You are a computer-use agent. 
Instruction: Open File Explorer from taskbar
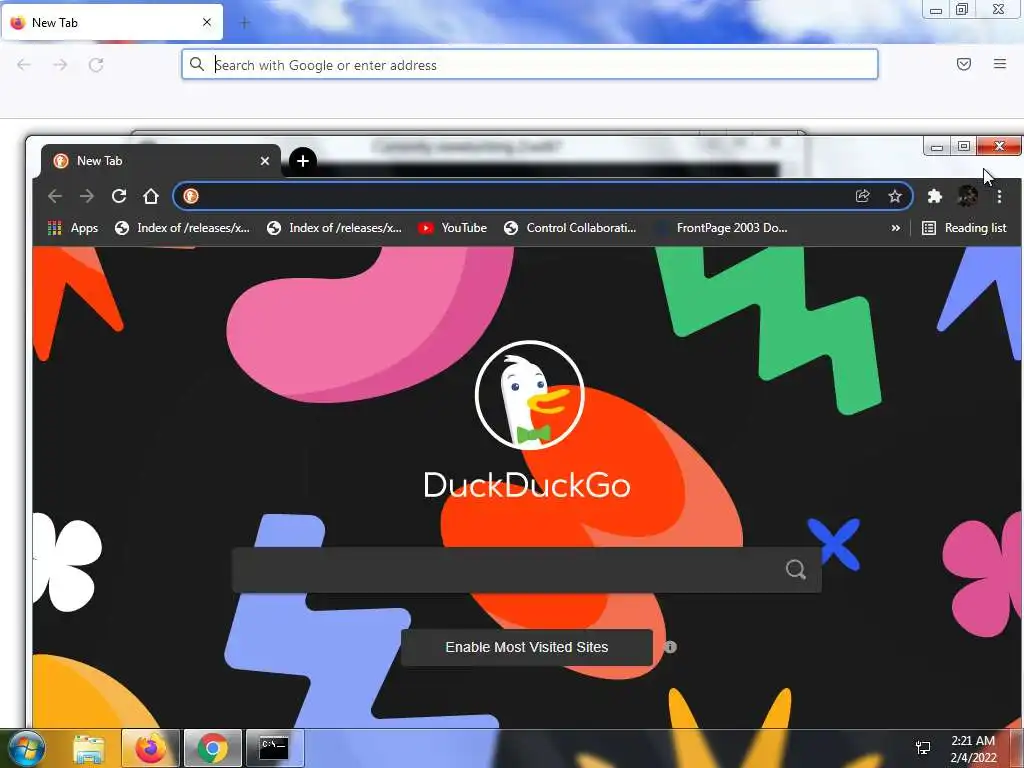[89, 749]
